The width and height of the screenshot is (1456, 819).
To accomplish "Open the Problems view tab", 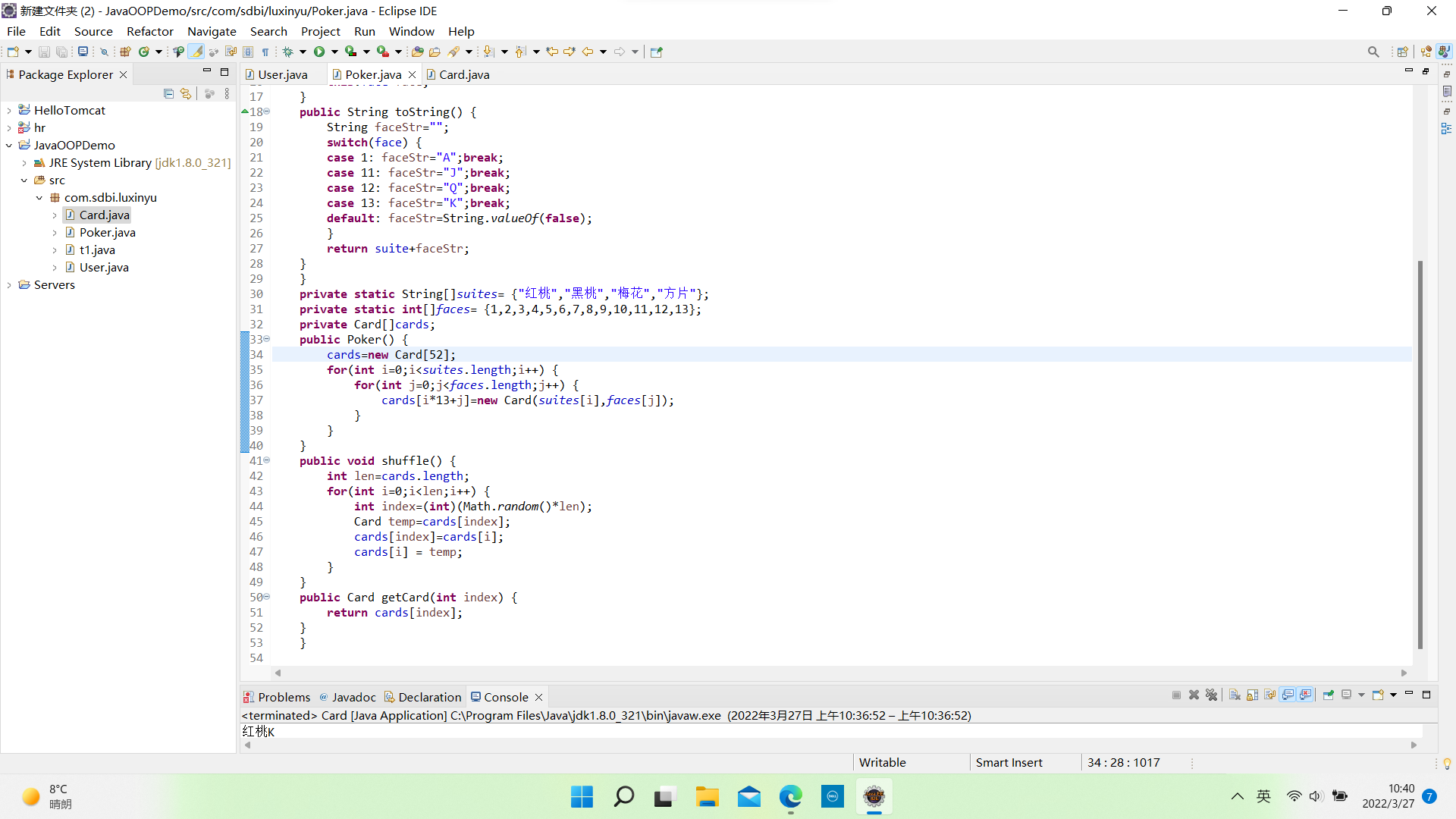I will 284,697.
